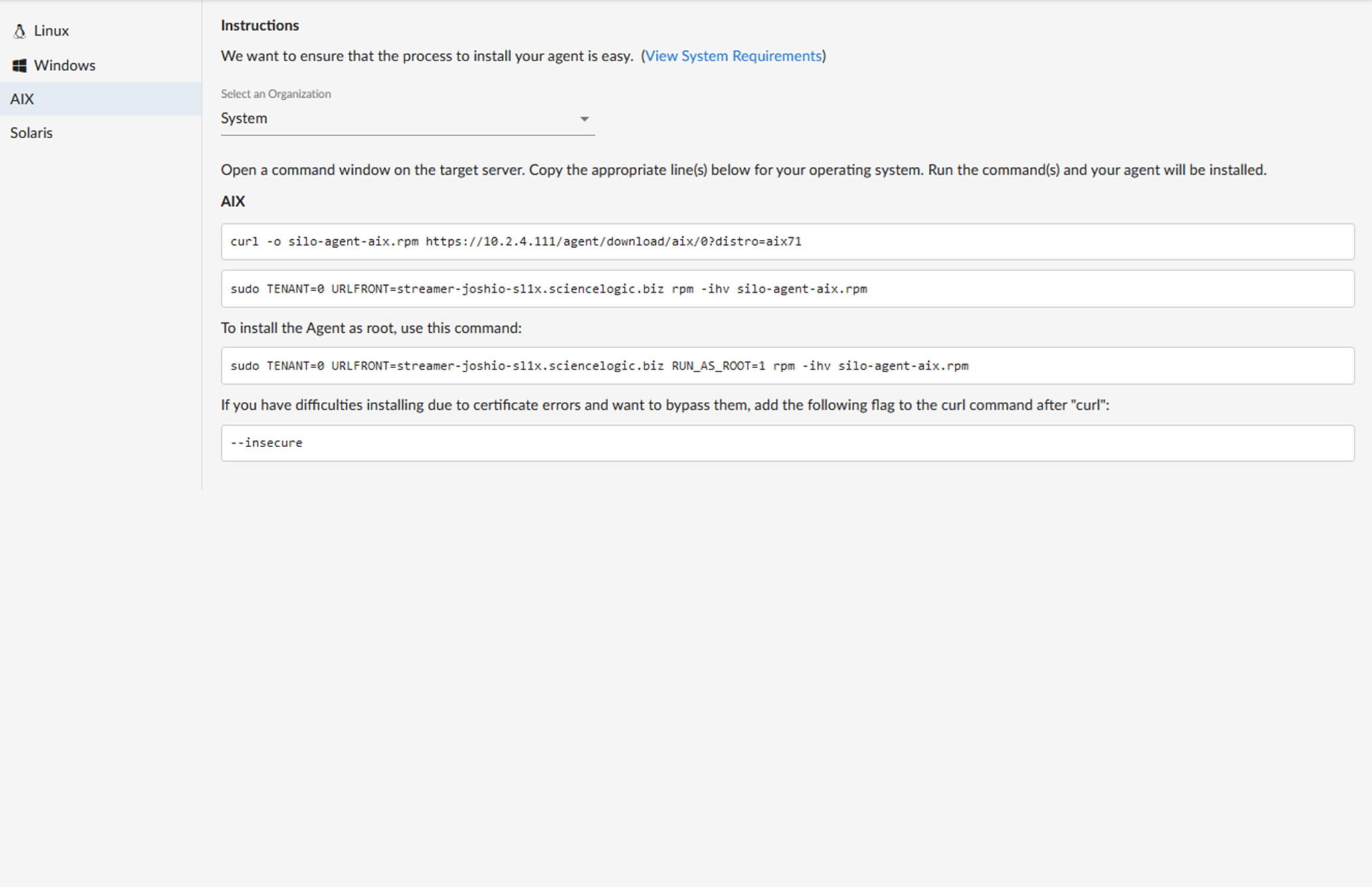Select the AIX sidebar item
The image size is (1372, 887).
click(22, 99)
